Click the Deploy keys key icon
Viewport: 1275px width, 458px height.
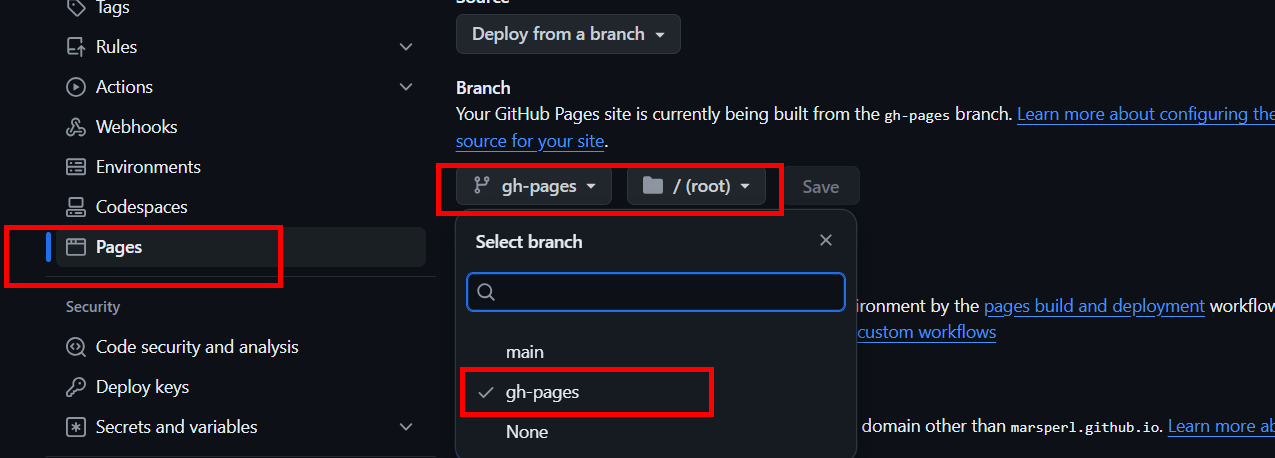click(x=75, y=387)
